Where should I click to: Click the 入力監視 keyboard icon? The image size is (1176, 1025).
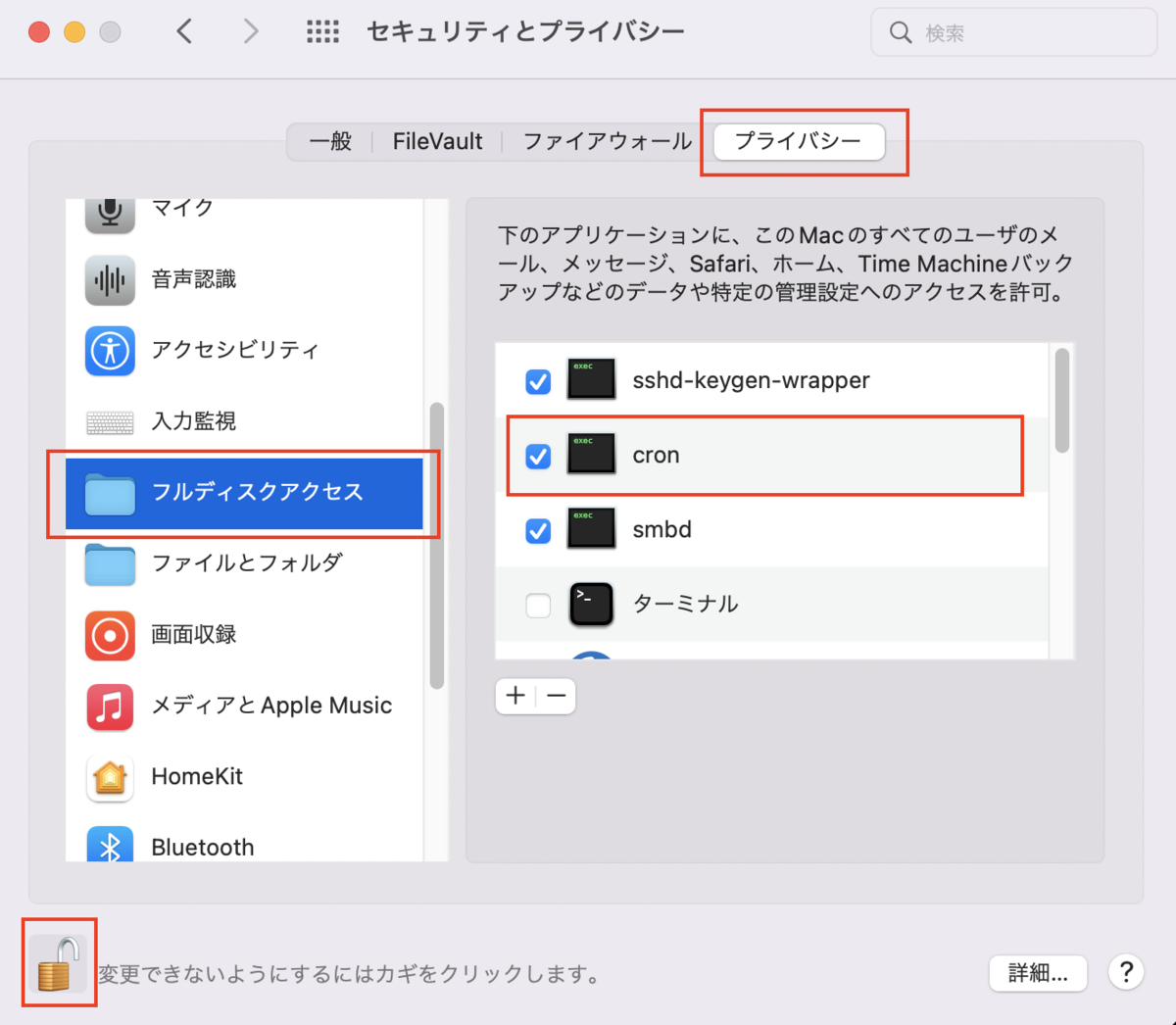(110, 422)
